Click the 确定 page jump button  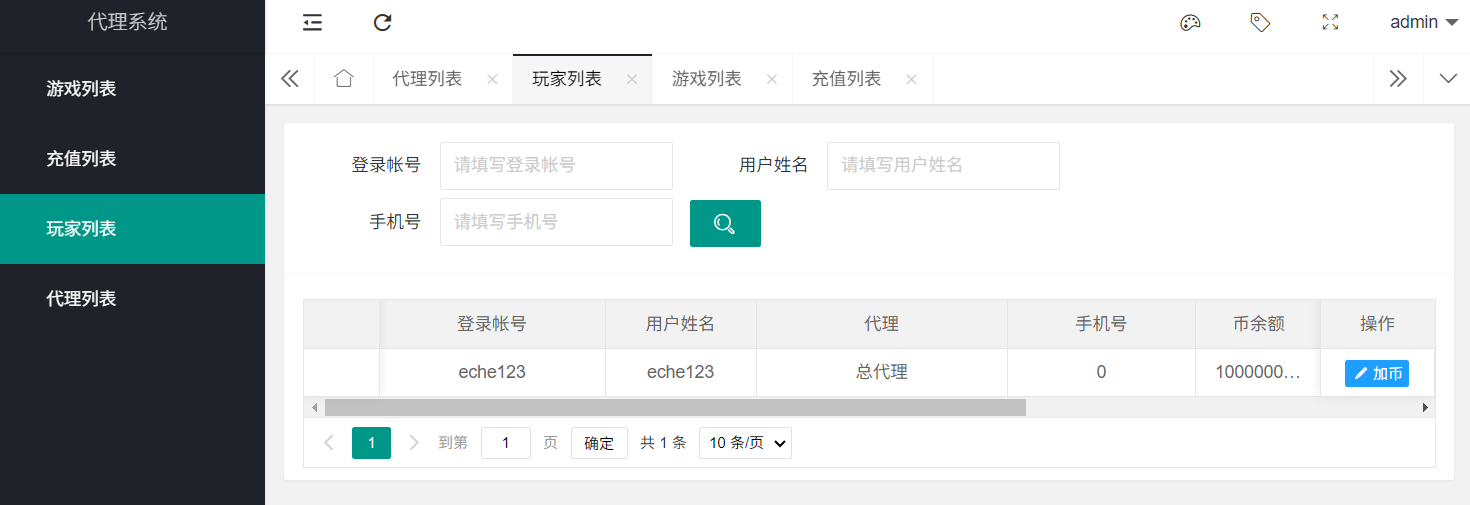[599, 443]
